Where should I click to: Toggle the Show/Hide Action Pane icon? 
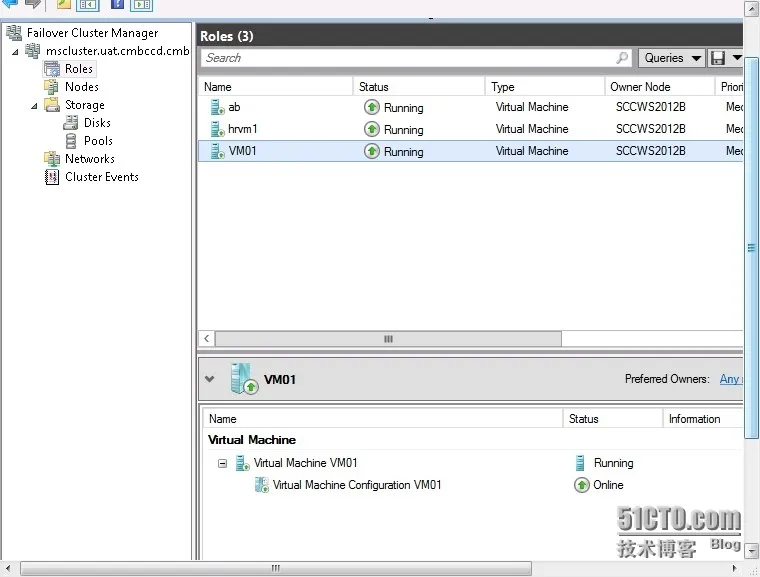[x=141, y=5]
